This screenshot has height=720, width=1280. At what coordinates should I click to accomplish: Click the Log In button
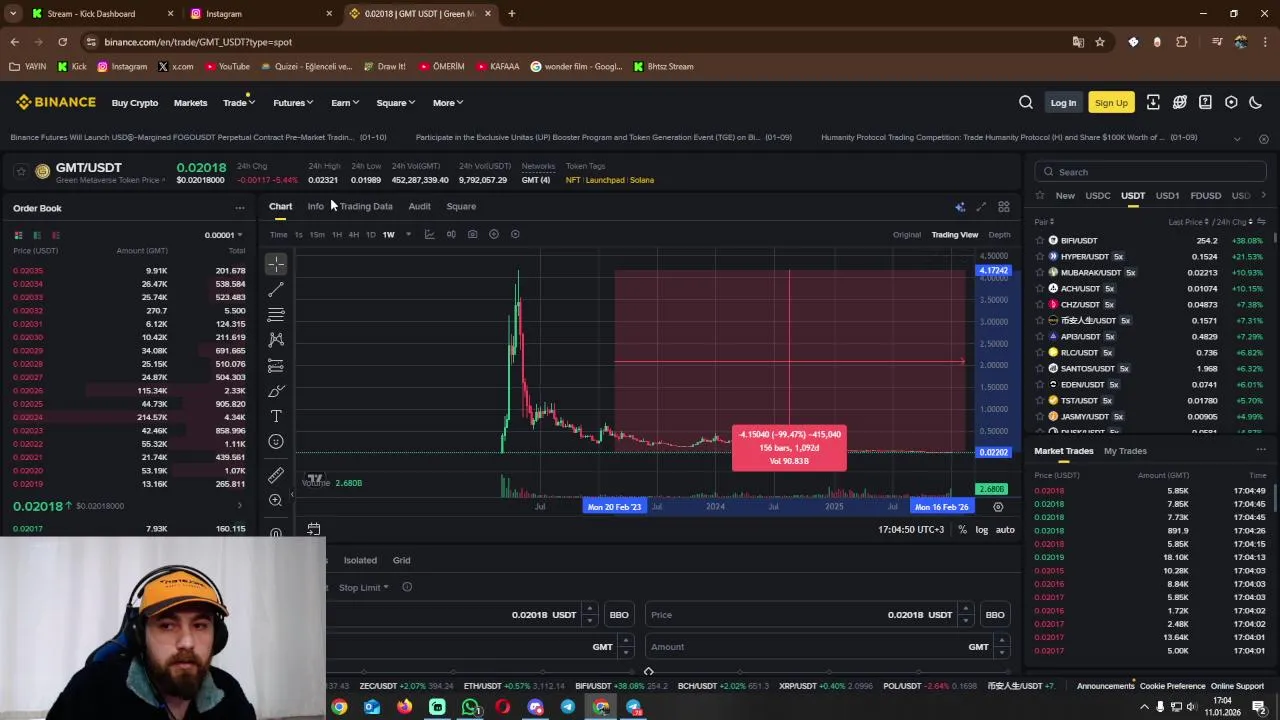click(x=1063, y=103)
